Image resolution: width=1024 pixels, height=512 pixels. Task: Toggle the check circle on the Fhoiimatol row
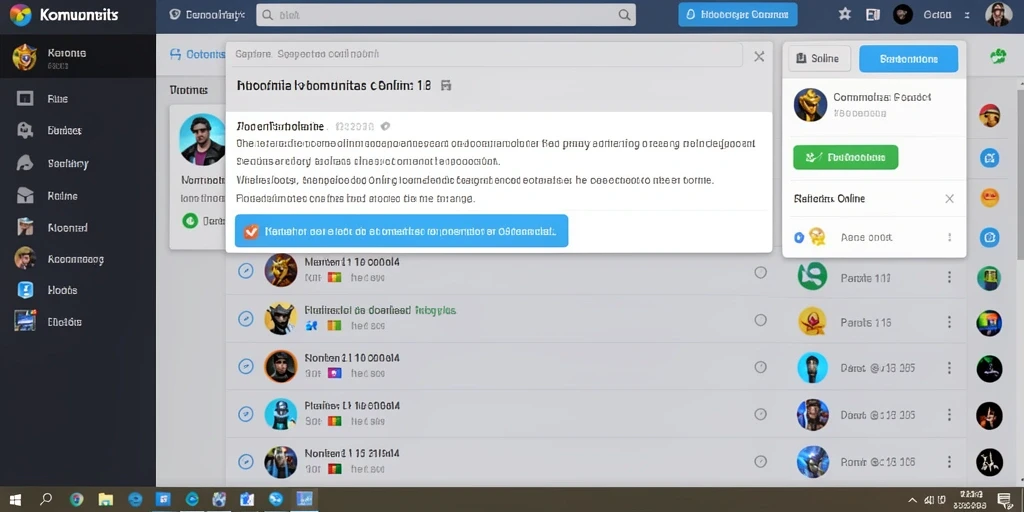coord(246,318)
